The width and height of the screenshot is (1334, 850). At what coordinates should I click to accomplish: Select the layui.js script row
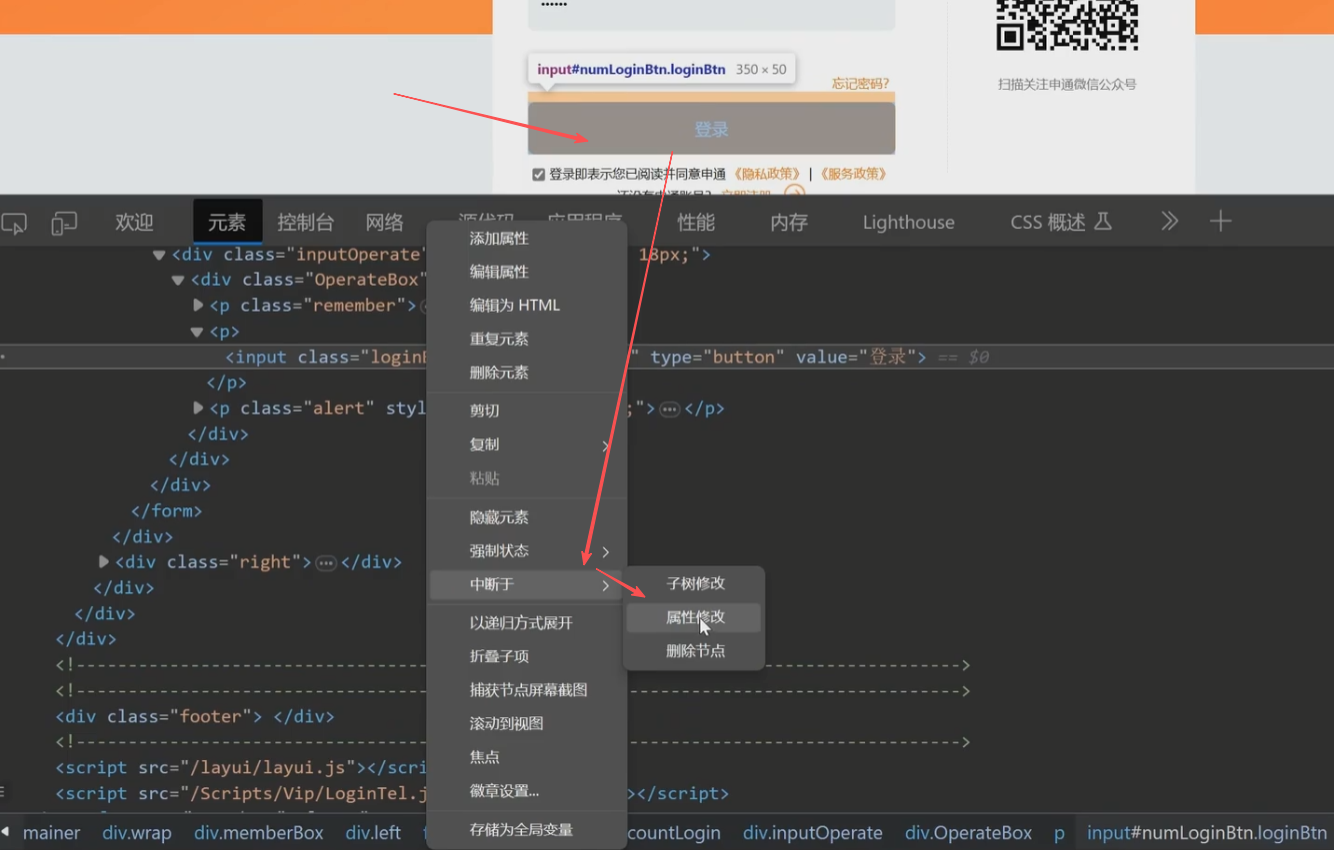pos(241,768)
